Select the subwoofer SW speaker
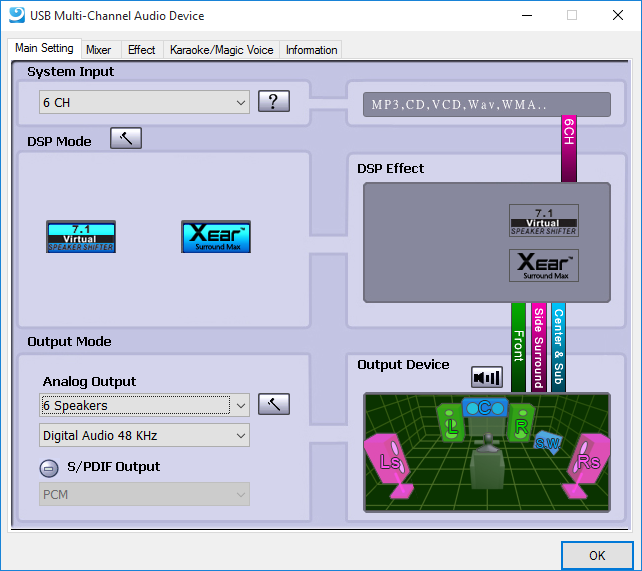Image resolution: width=642 pixels, height=571 pixels. point(547,442)
